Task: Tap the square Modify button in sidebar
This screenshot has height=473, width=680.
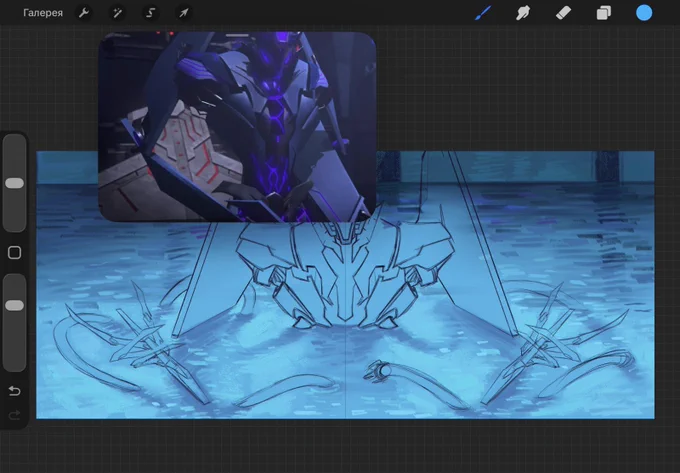Action: [14, 253]
